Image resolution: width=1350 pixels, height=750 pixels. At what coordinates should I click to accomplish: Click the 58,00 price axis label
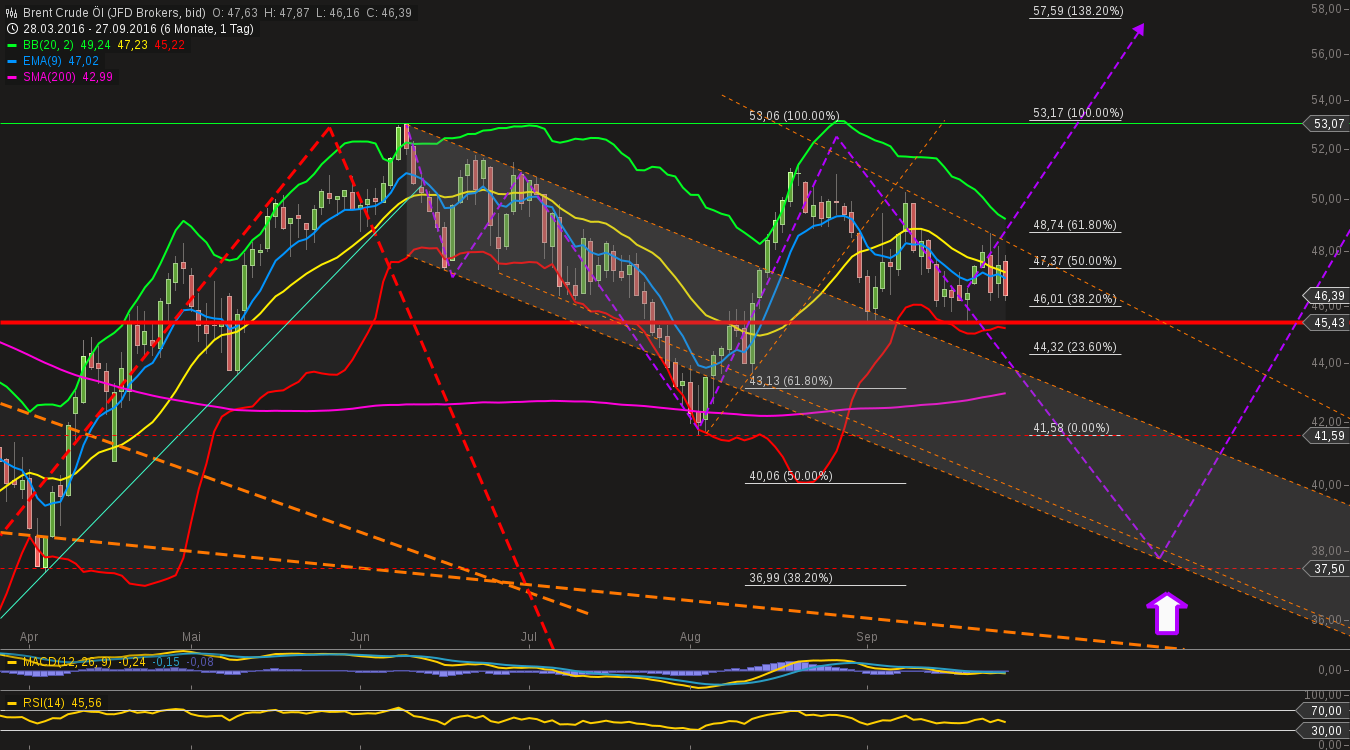click(x=1326, y=9)
